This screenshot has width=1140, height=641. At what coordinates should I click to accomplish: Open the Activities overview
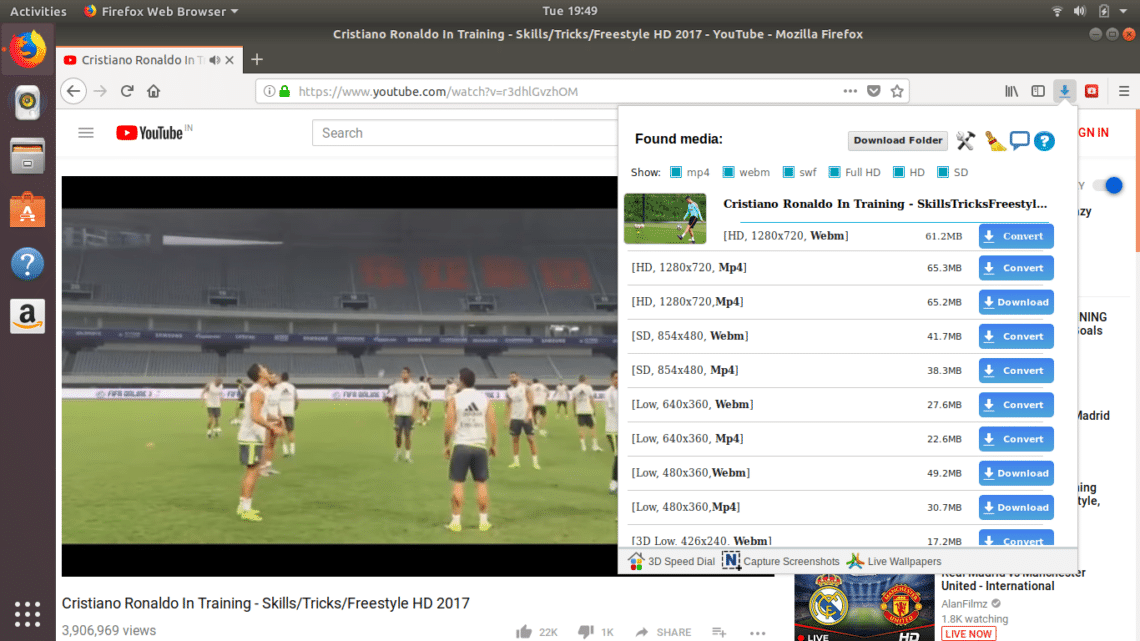pyautogui.click(x=38, y=11)
